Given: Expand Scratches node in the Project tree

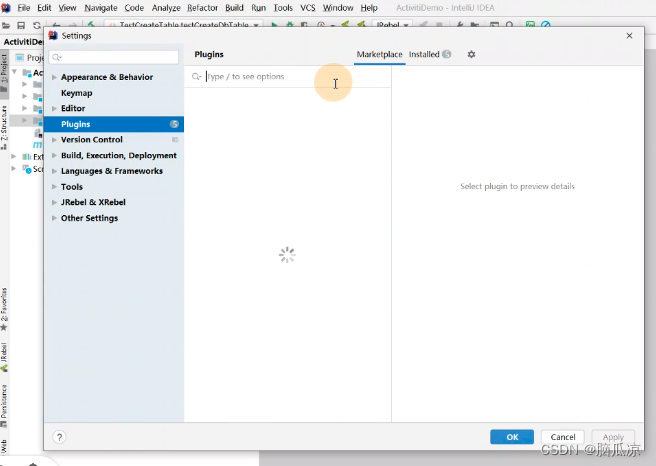Looking at the screenshot, I should click(13, 169).
